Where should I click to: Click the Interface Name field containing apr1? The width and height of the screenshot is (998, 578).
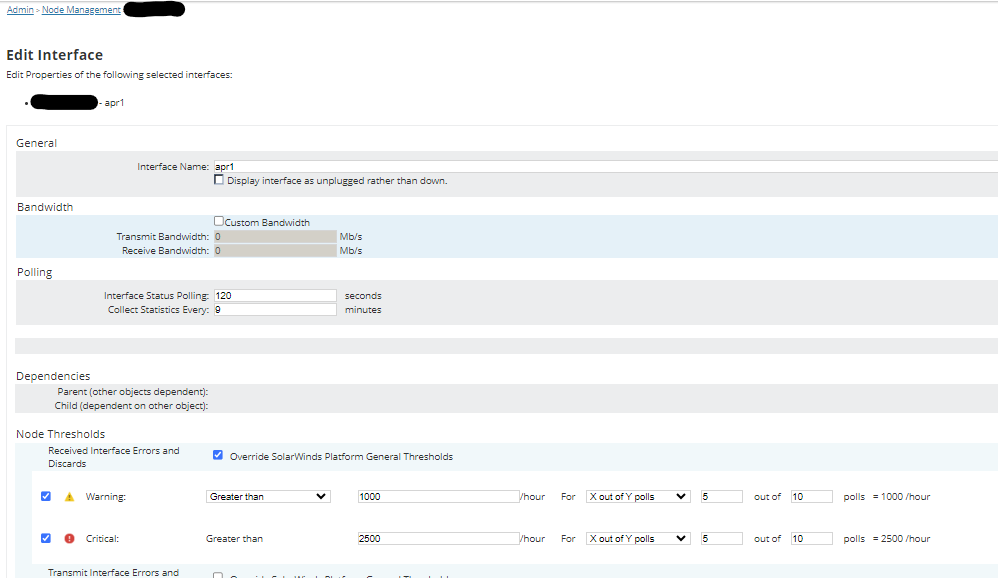pyautogui.click(x=606, y=167)
